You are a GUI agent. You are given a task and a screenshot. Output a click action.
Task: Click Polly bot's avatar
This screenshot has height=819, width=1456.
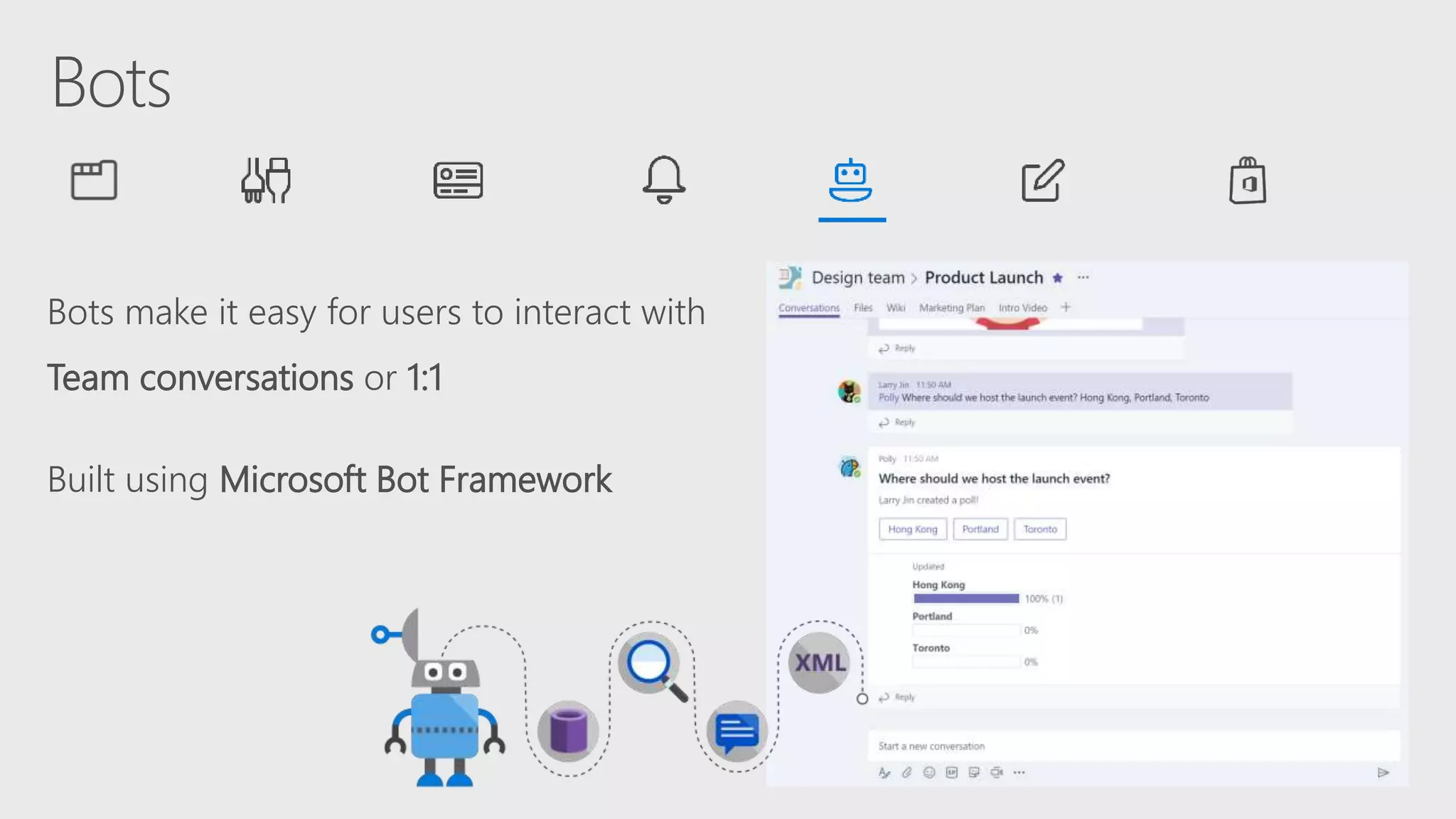tap(850, 467)
